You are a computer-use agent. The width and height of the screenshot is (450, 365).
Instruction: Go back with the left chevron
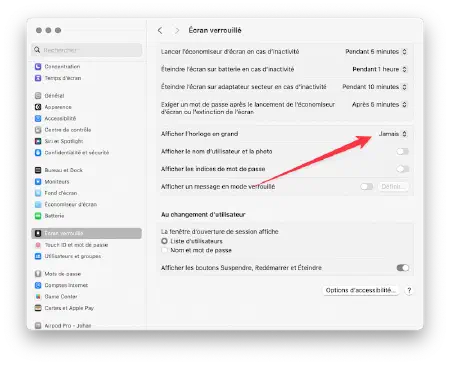(160, 30)
